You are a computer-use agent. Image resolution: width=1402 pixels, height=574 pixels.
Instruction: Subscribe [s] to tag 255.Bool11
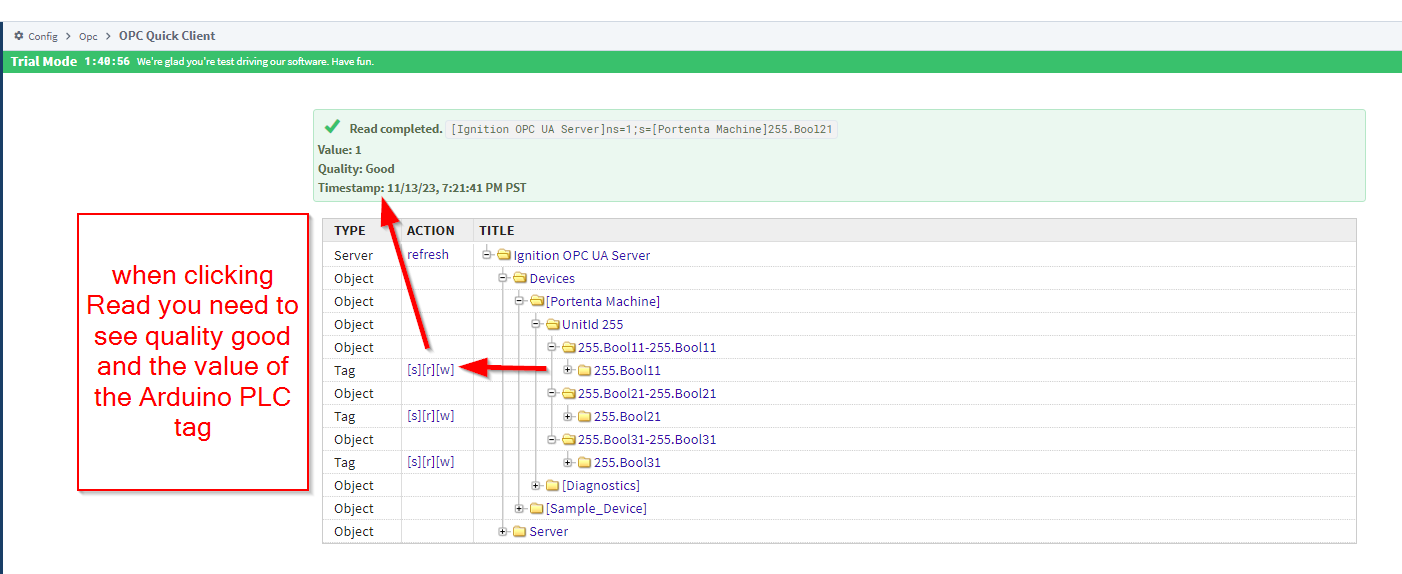pos(414,370)
